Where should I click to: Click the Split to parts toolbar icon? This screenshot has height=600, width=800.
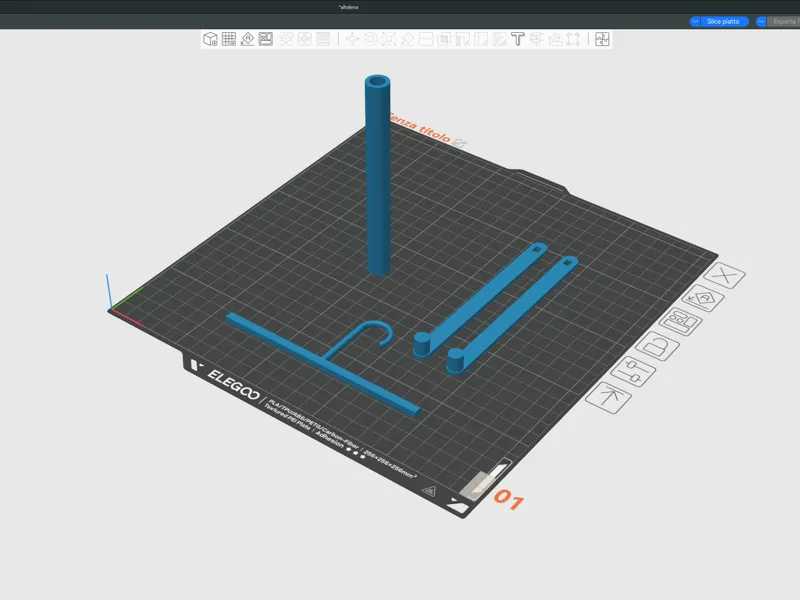[x=305, y=39]
